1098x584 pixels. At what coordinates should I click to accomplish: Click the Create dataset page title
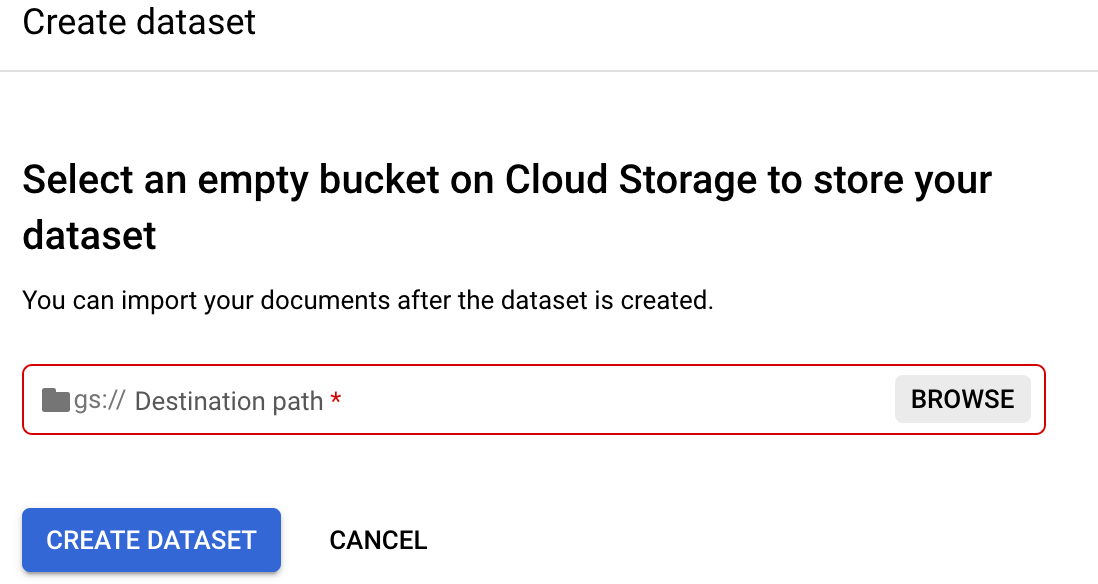139,21
